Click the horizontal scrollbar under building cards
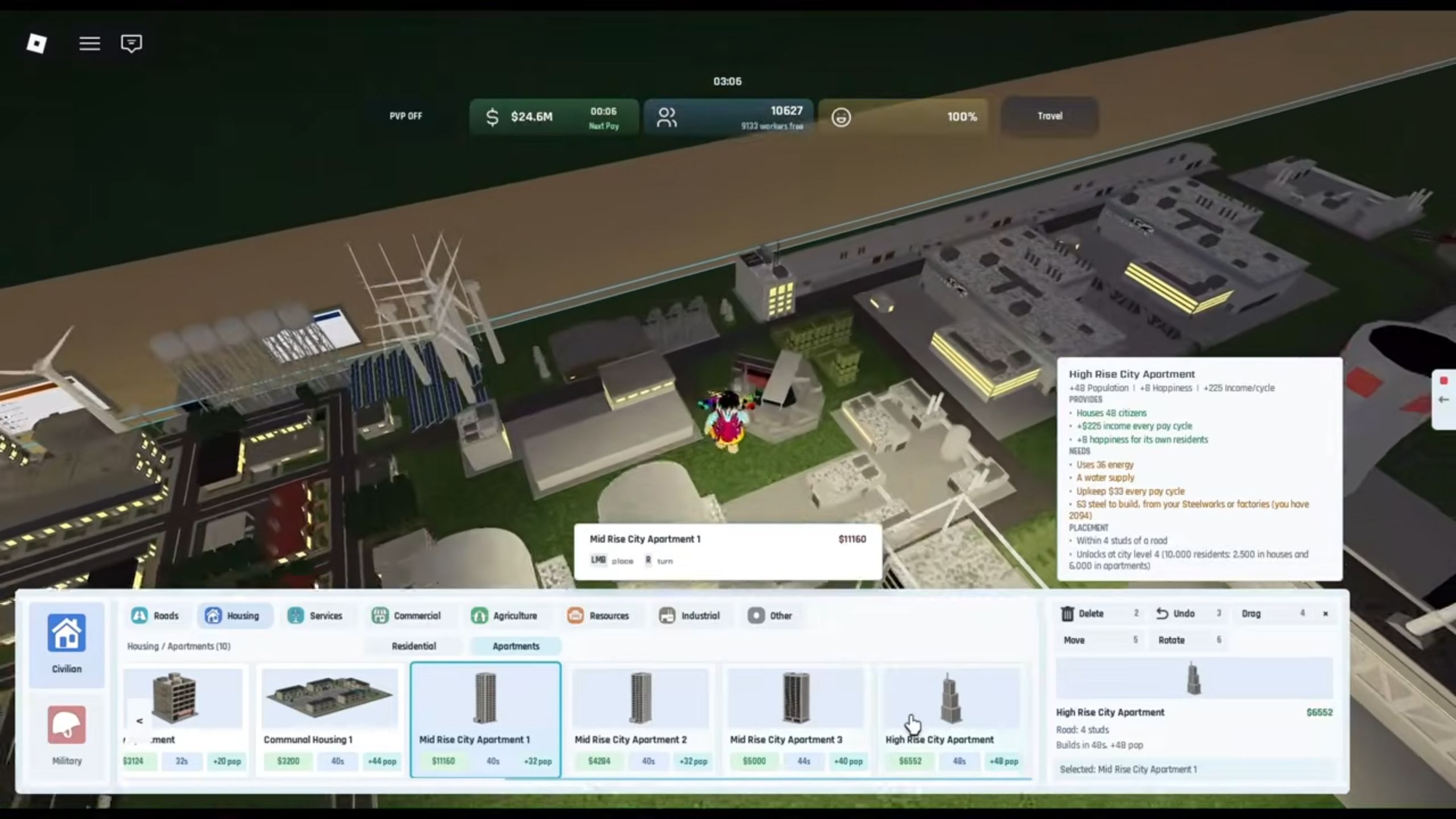Image resolution: width=1456 pixels, height=819 pixels. tap(768, 779)
